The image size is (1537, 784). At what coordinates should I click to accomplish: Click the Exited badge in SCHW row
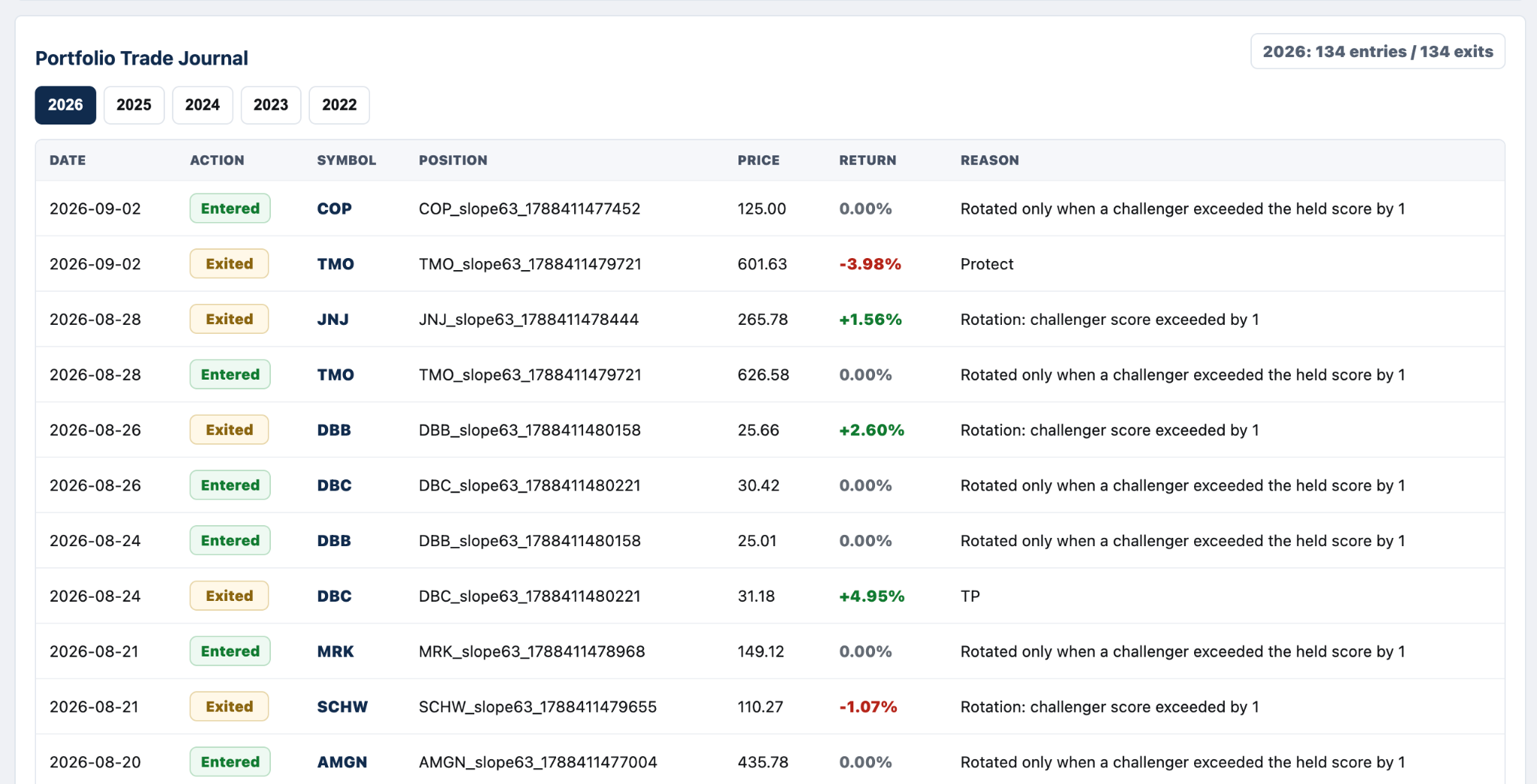click(x=229, y=707)
